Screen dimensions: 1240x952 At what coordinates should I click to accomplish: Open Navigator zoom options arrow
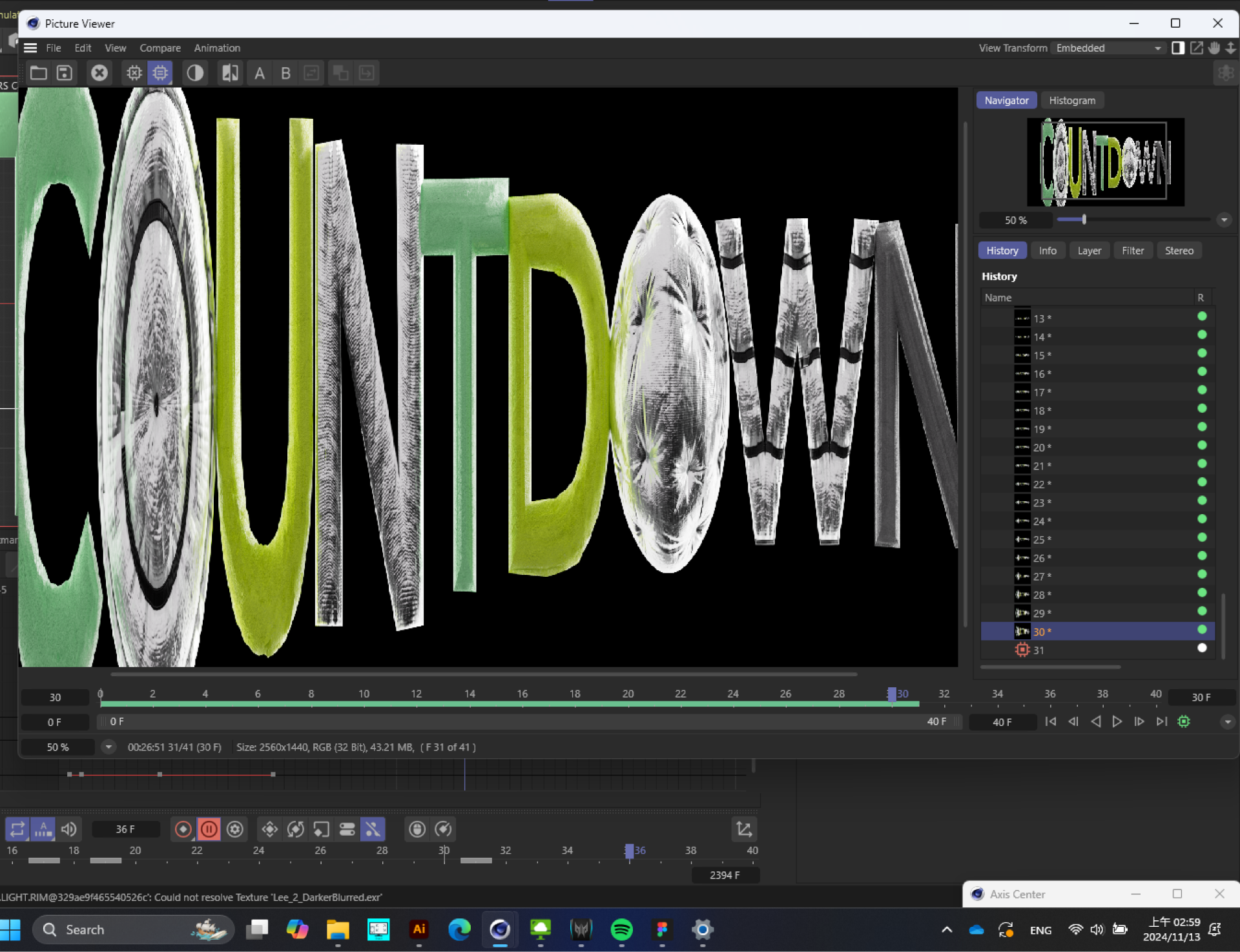(x=1224, y=220)
